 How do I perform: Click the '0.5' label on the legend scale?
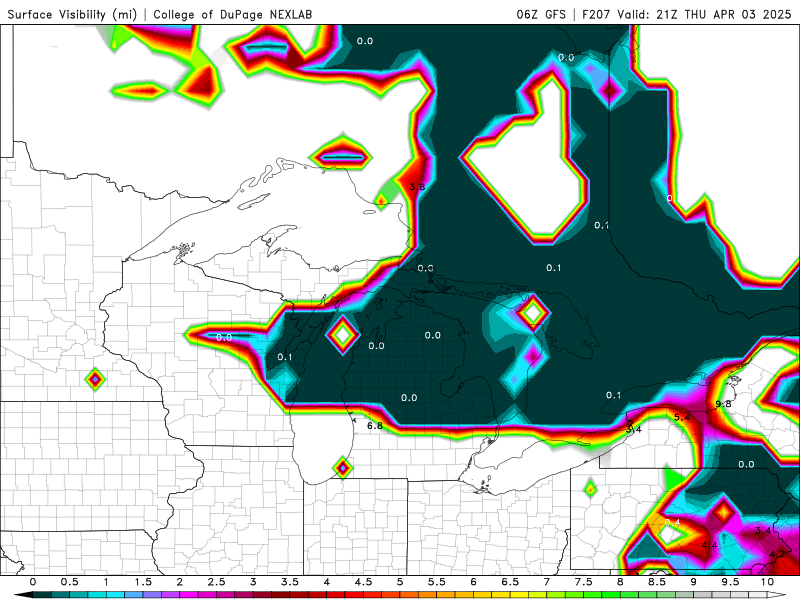pyautogui.click(x=69, y=582)
